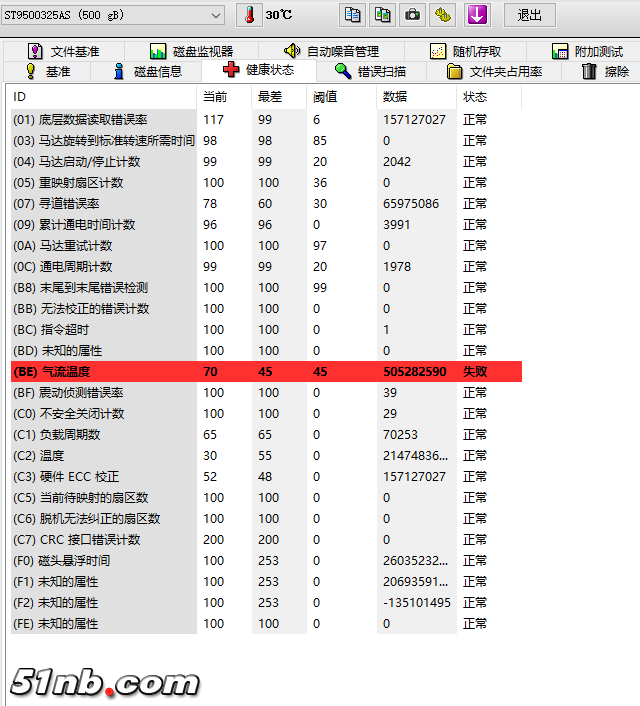Open the 自动噪音管理 tab
This screenshot has width=640, height=706.
[x=331, y=51]
